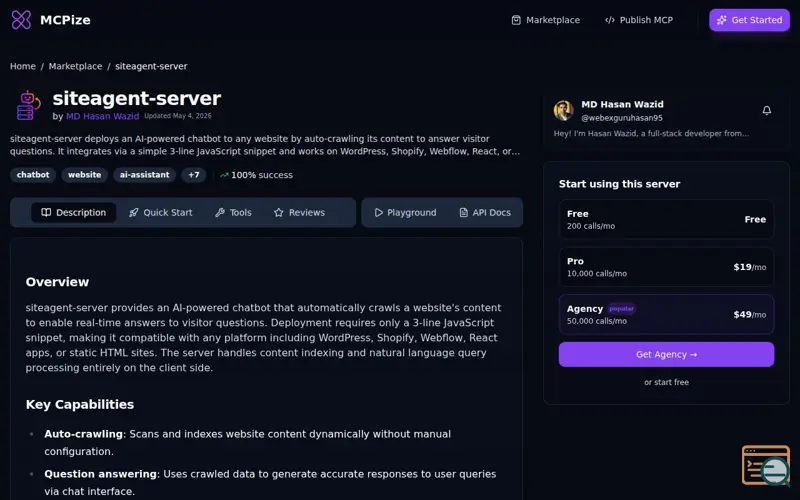This screenshot has height=500, width=800.
Task: Click the '10,000 calls/mo' text
Action: [x=597, y=273]
